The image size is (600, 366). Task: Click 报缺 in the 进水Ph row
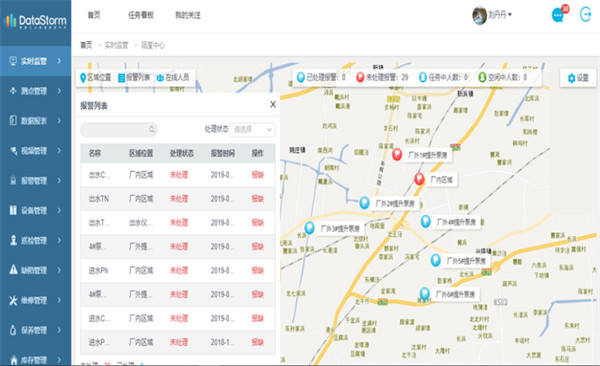tap(258, 270)
